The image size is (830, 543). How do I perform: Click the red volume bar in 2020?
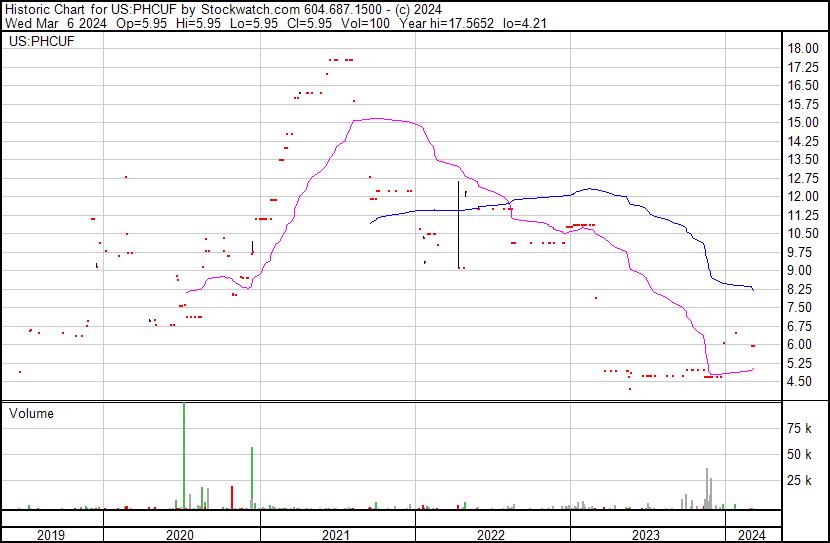click(x=232, y=497)
